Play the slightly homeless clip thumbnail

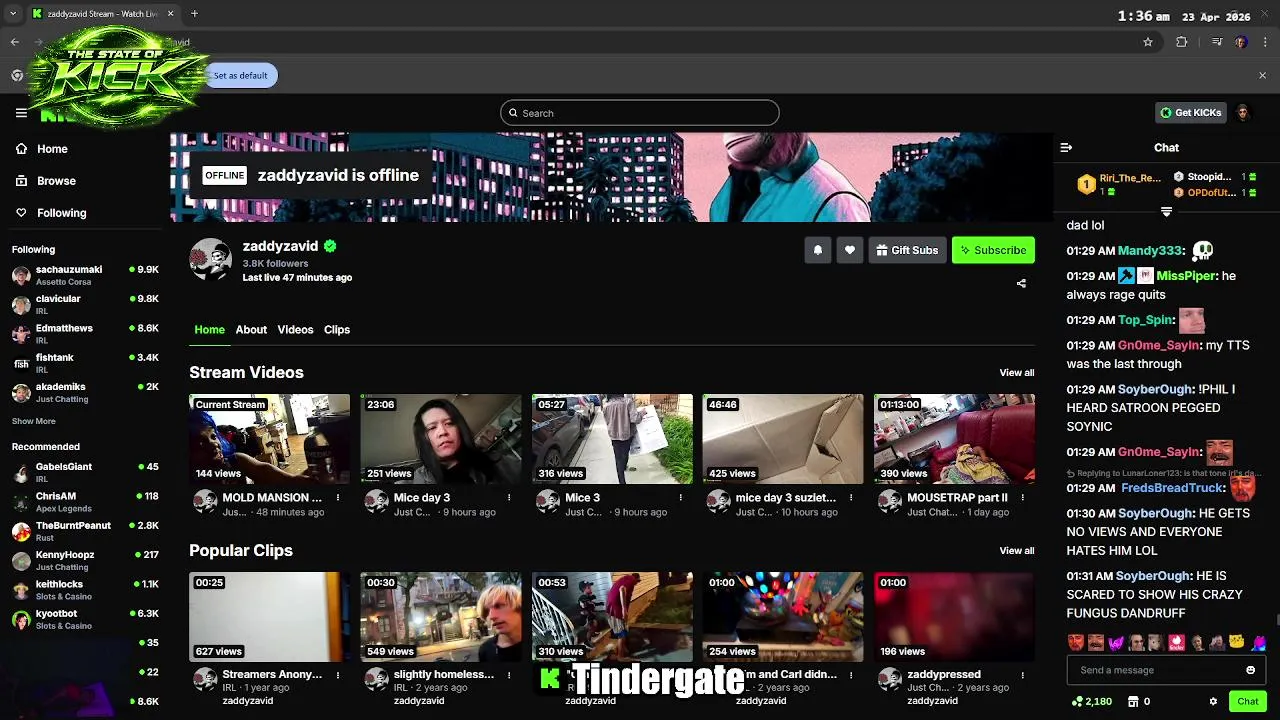(x=441, y=617)
